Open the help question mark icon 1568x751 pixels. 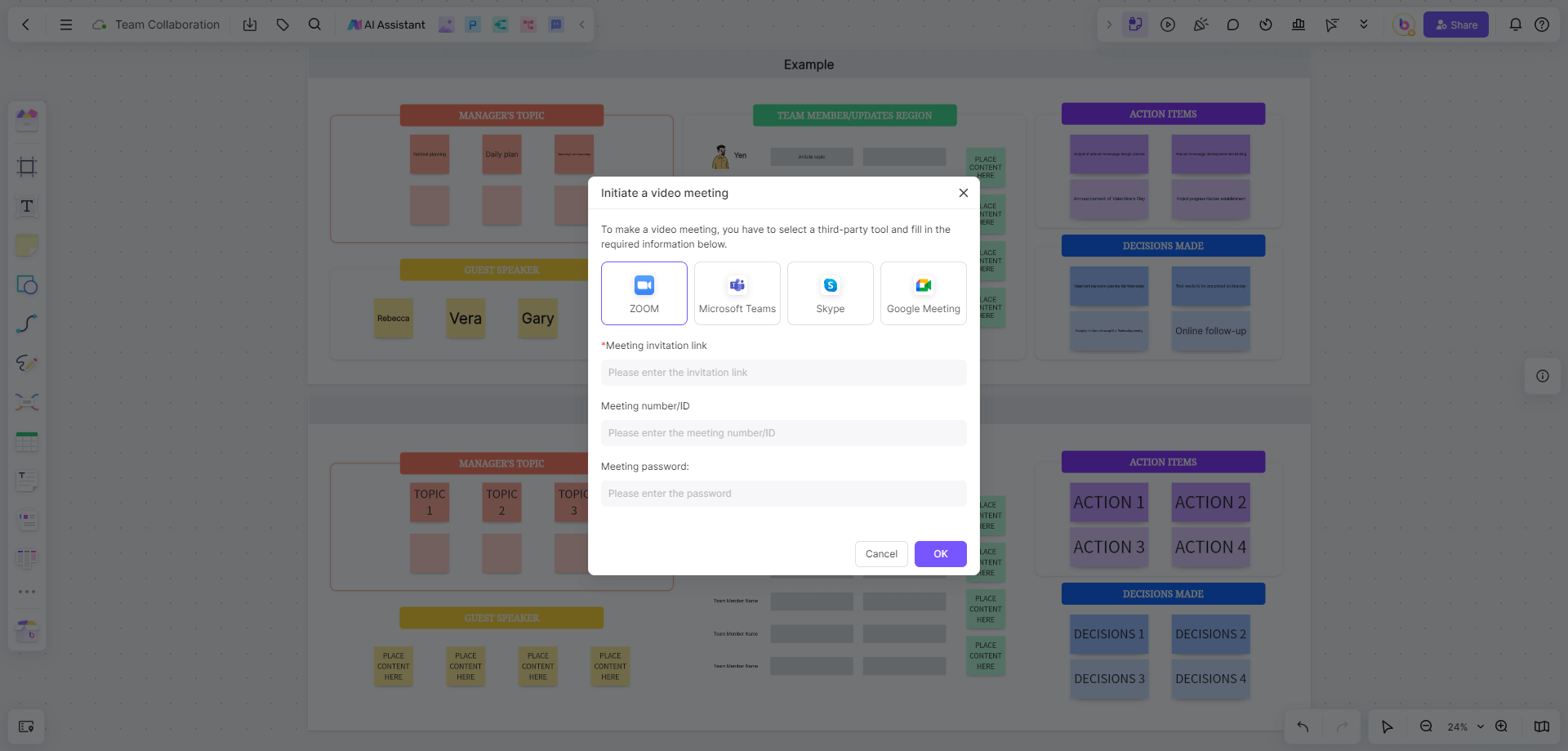click(1542, 25)
